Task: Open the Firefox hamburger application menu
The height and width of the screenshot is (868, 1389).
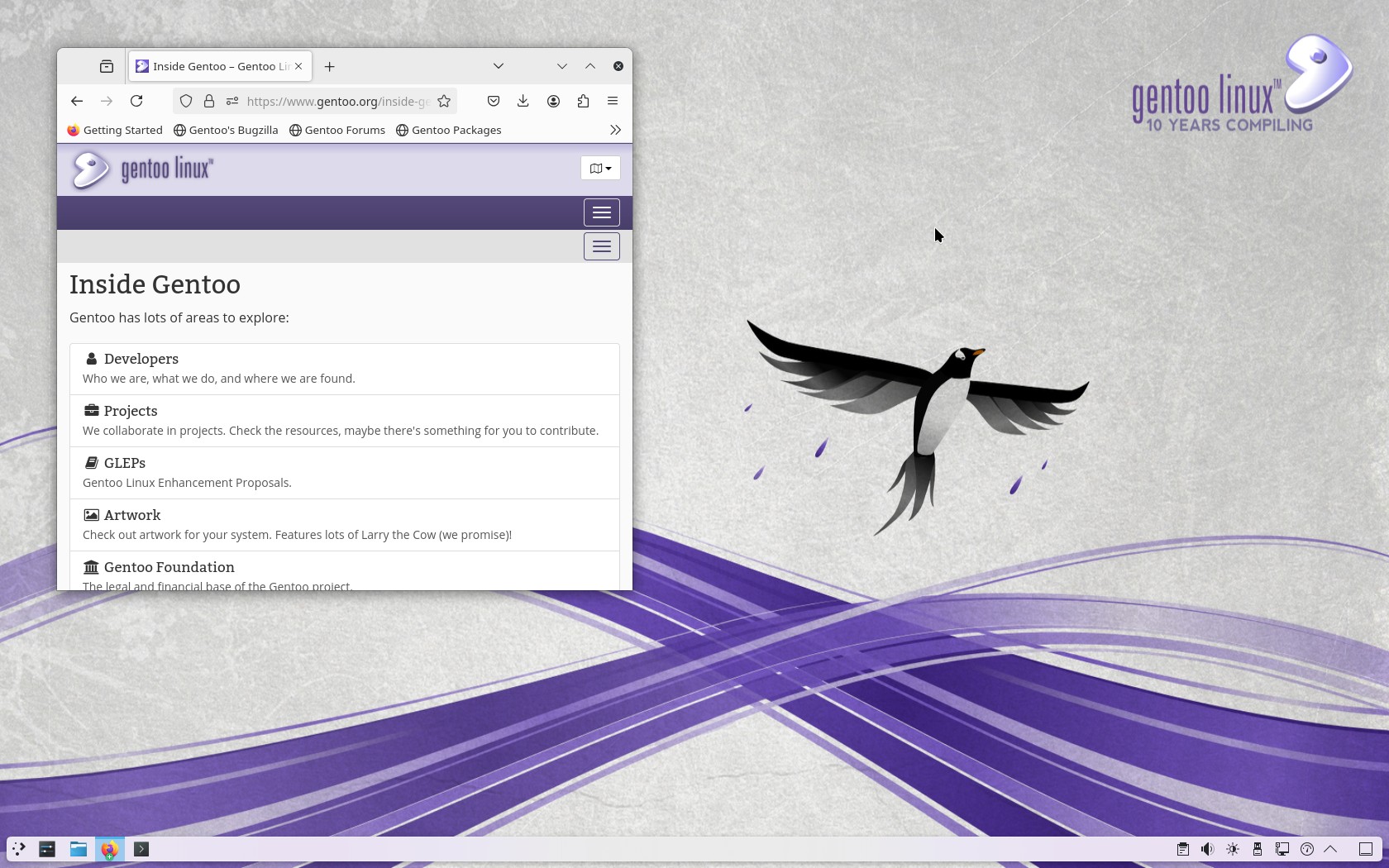Action: [x=613, y=101]
